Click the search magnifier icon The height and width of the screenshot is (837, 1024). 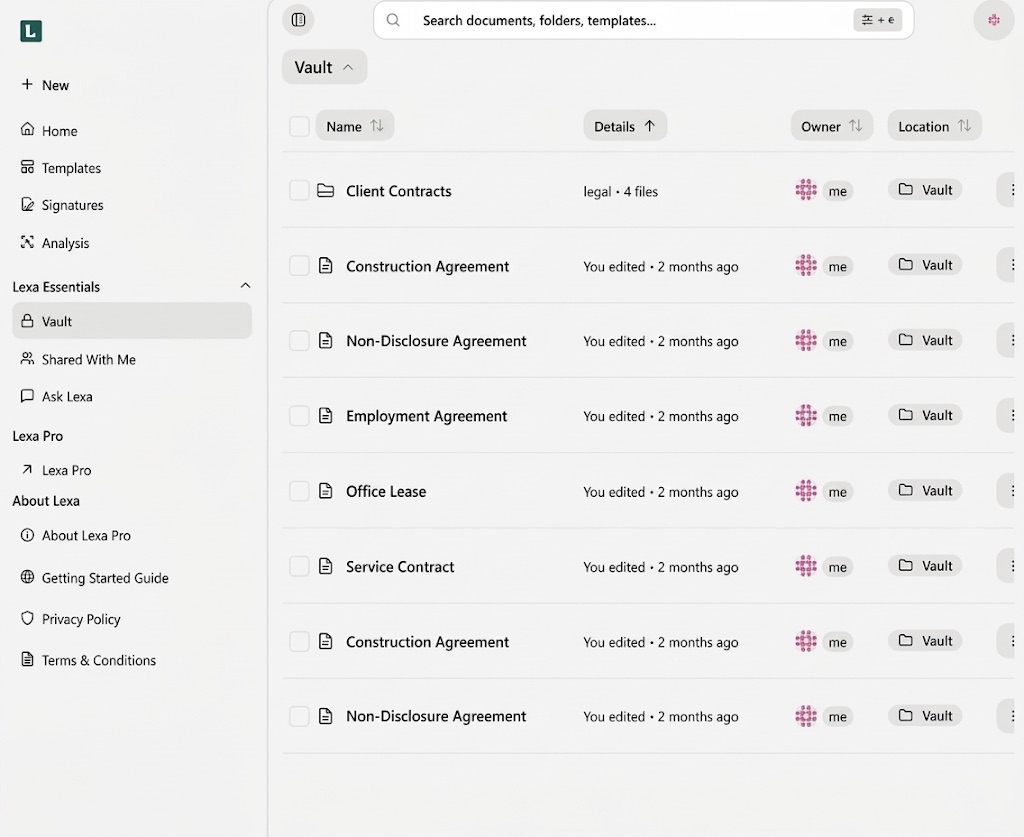point(393,20)
